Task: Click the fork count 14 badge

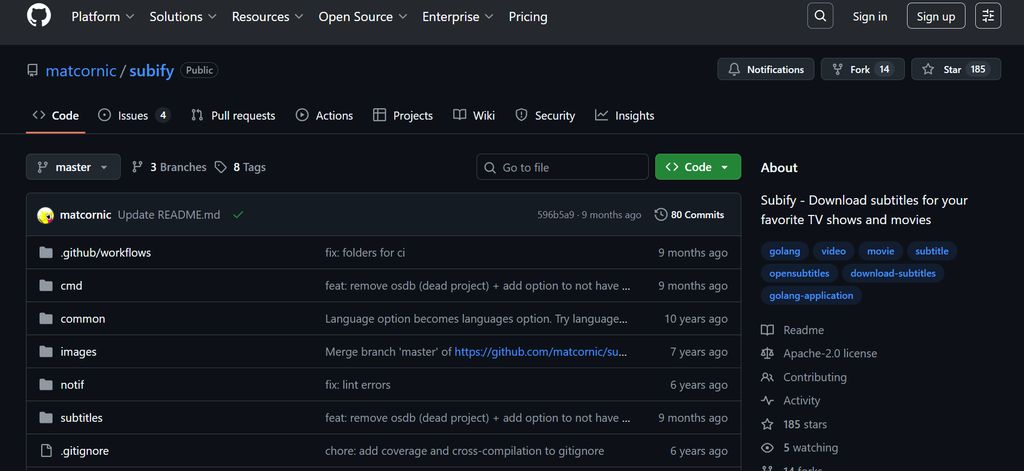Action: 884,69
